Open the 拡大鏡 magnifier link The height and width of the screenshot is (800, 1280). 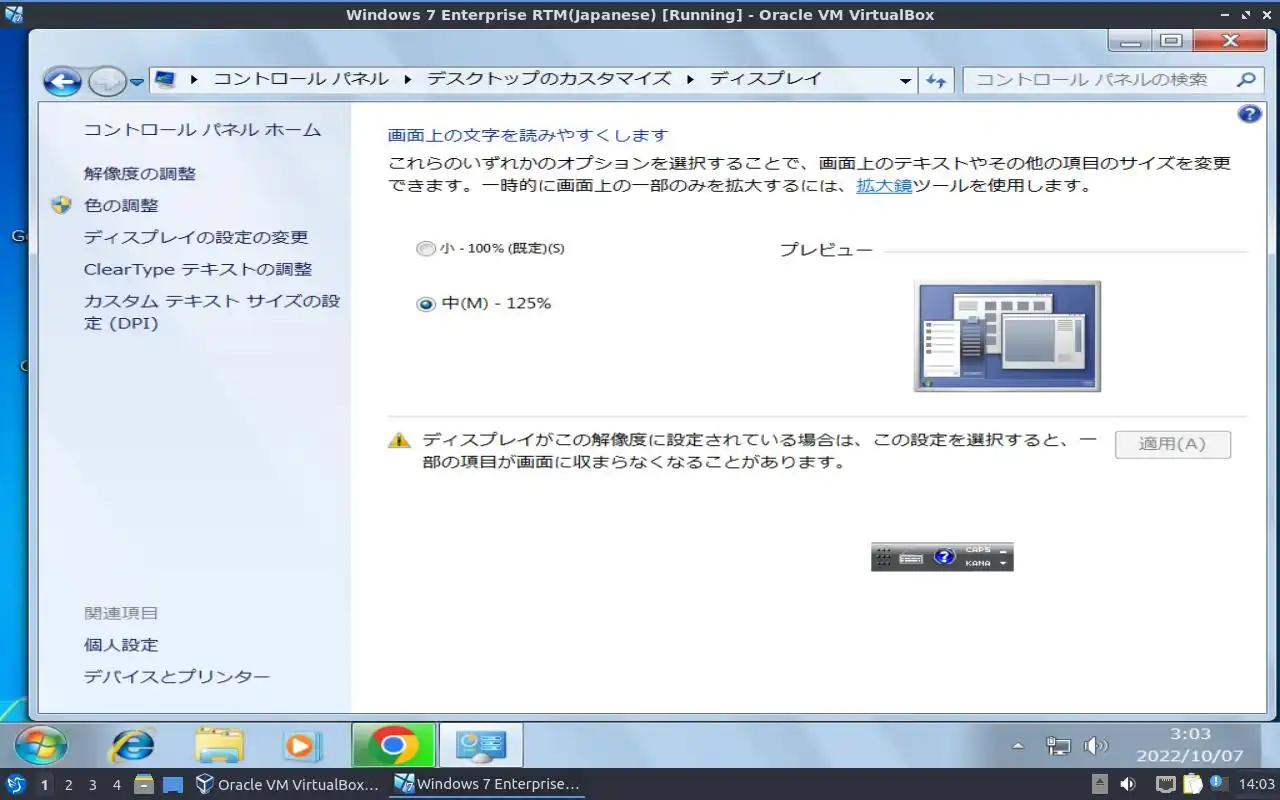[x=884, y=186]
